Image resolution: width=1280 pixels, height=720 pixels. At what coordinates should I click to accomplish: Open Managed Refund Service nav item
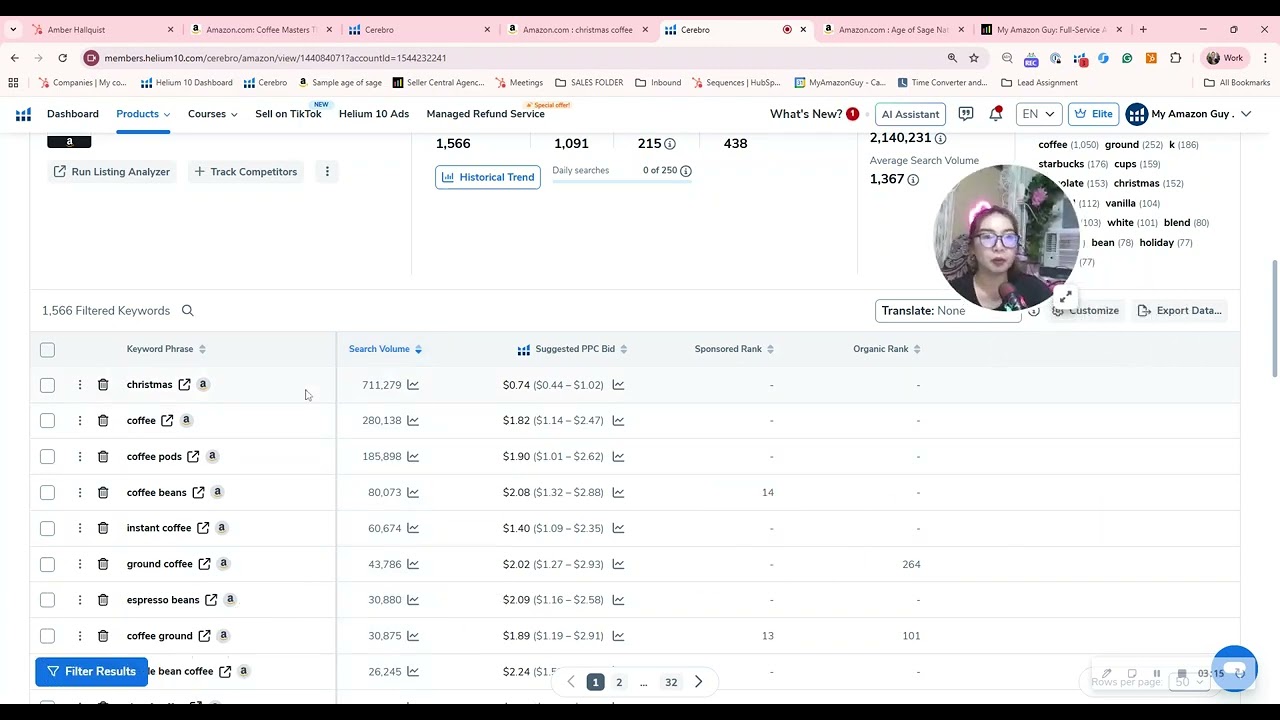[485, 114]
